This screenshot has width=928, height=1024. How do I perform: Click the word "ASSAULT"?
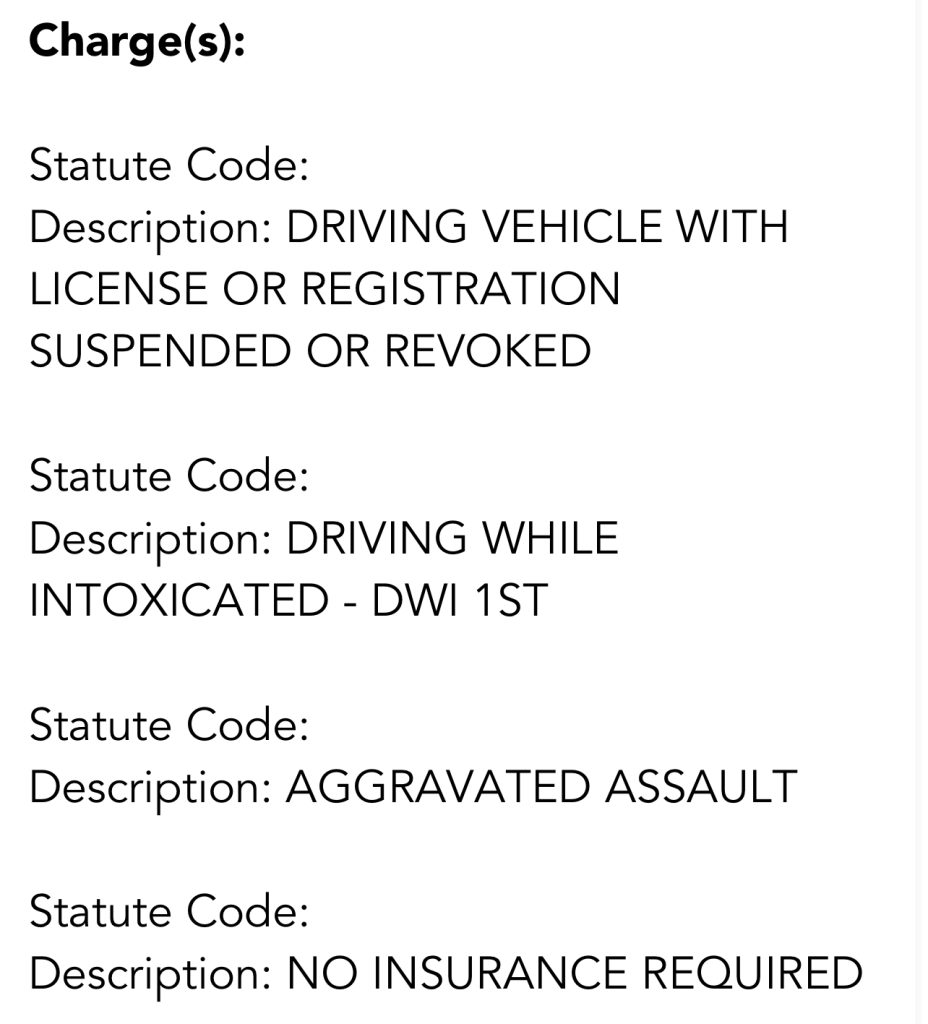(700, 787)
